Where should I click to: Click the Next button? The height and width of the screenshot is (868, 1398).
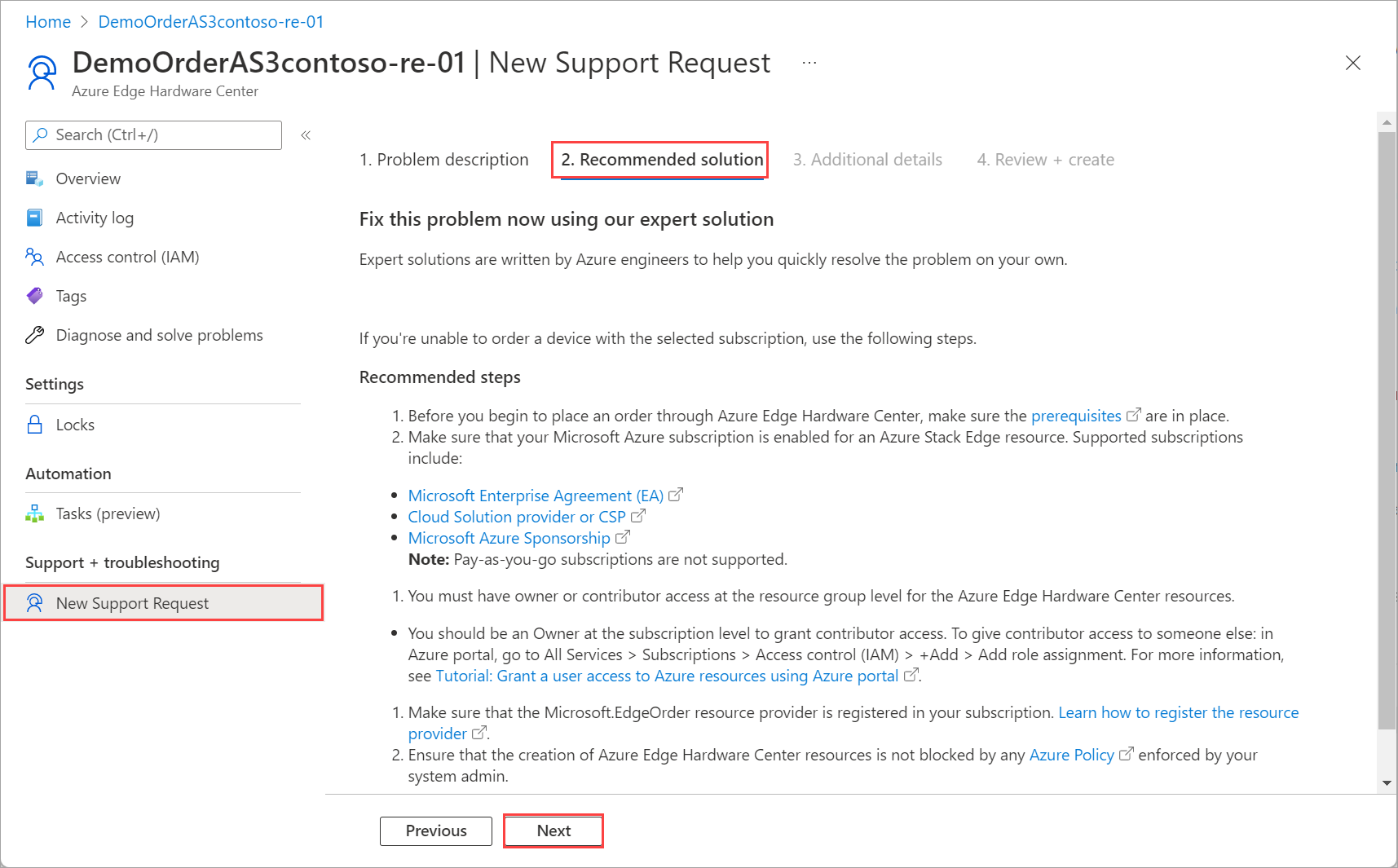pyautogui.click(x=553, y=831)
